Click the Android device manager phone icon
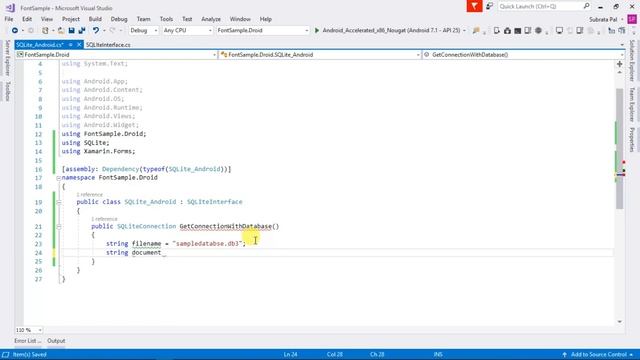This screenshot has height=360, width=640. pyautogui.click(x=497, y=31)
